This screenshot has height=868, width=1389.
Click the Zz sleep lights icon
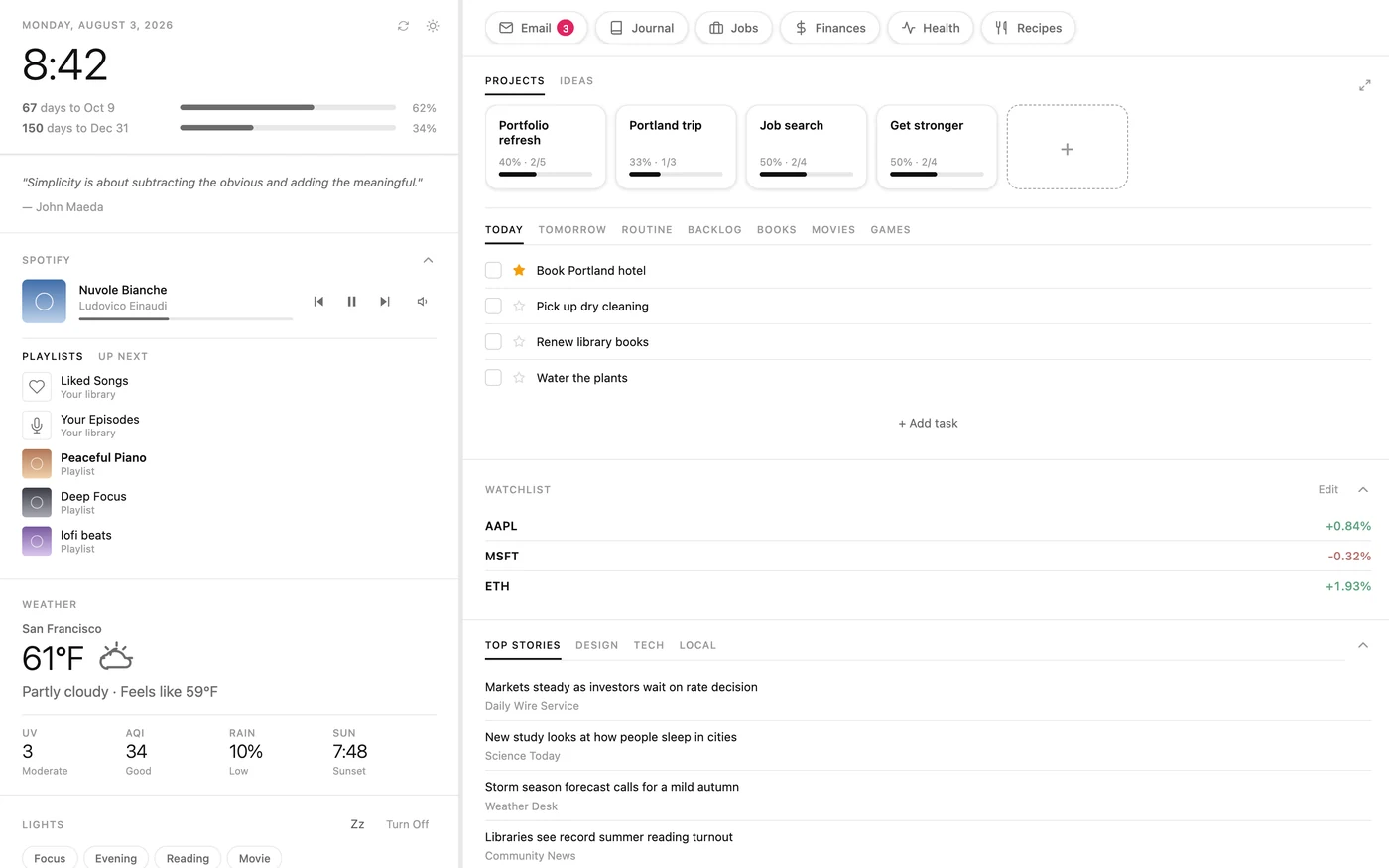(357, 824)
